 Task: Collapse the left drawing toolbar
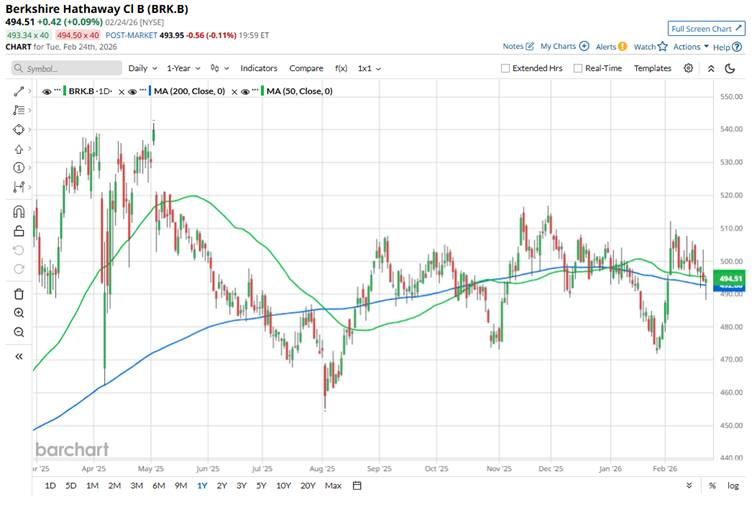point(19,356)
